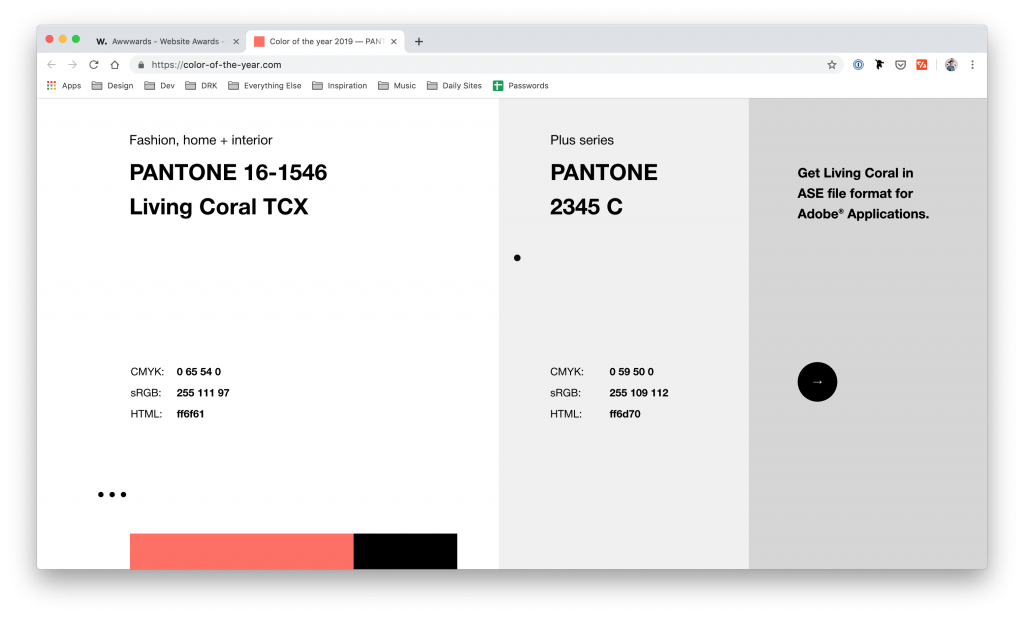Click the sRGB value 255 111 97

click(203, 393)
